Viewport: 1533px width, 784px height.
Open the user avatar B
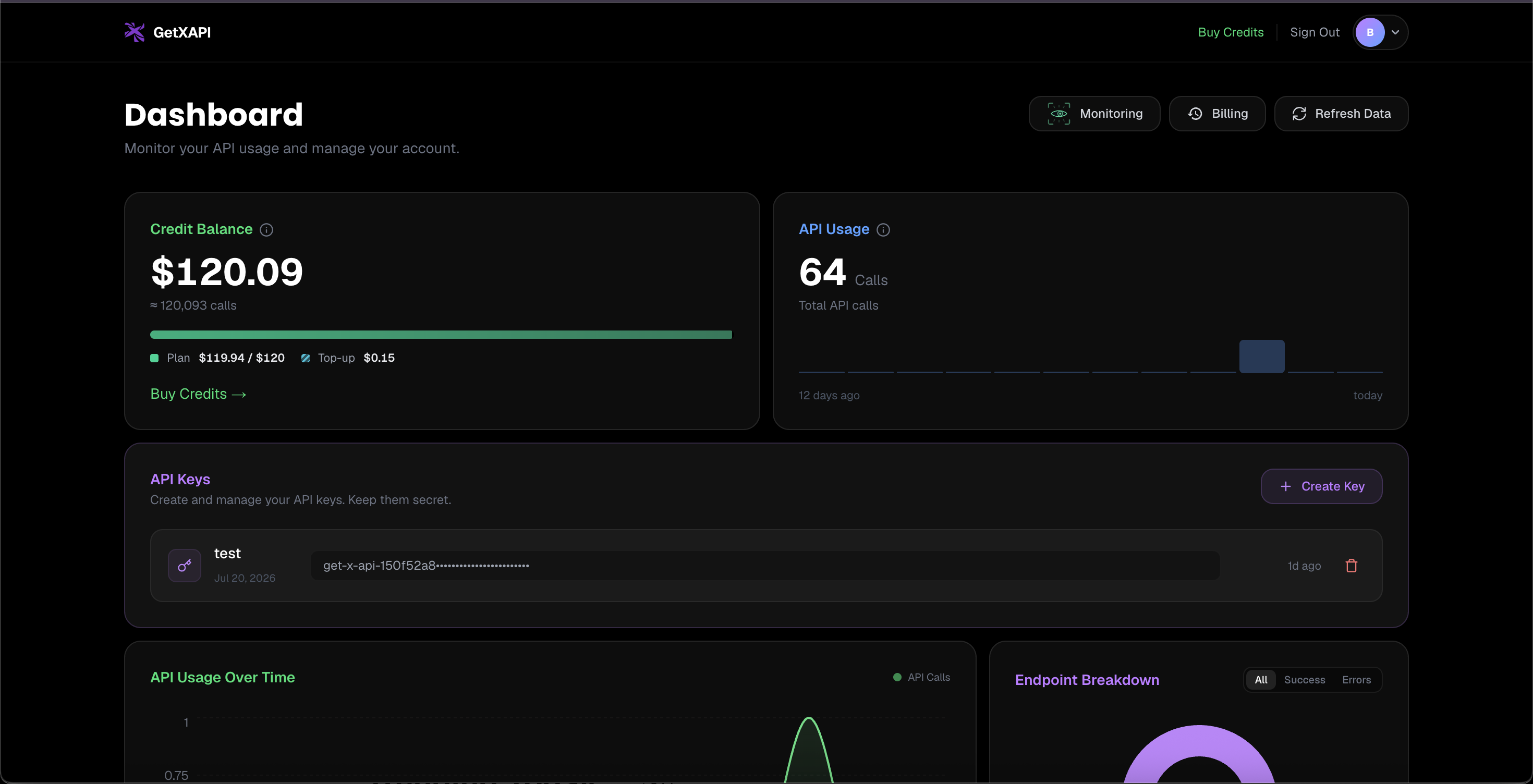tap(1370, 32)
